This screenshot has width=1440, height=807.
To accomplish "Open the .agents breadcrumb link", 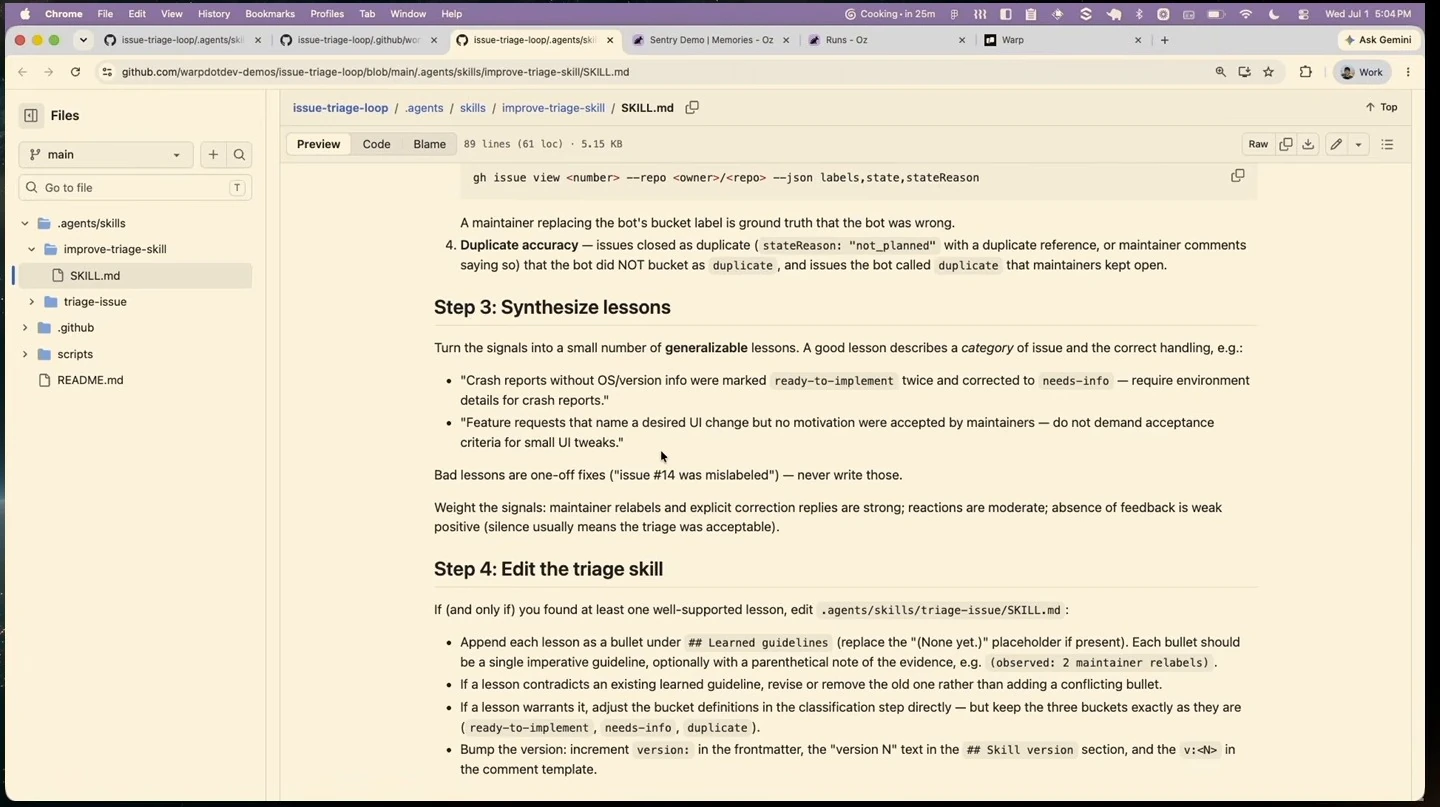I will 424,107.
